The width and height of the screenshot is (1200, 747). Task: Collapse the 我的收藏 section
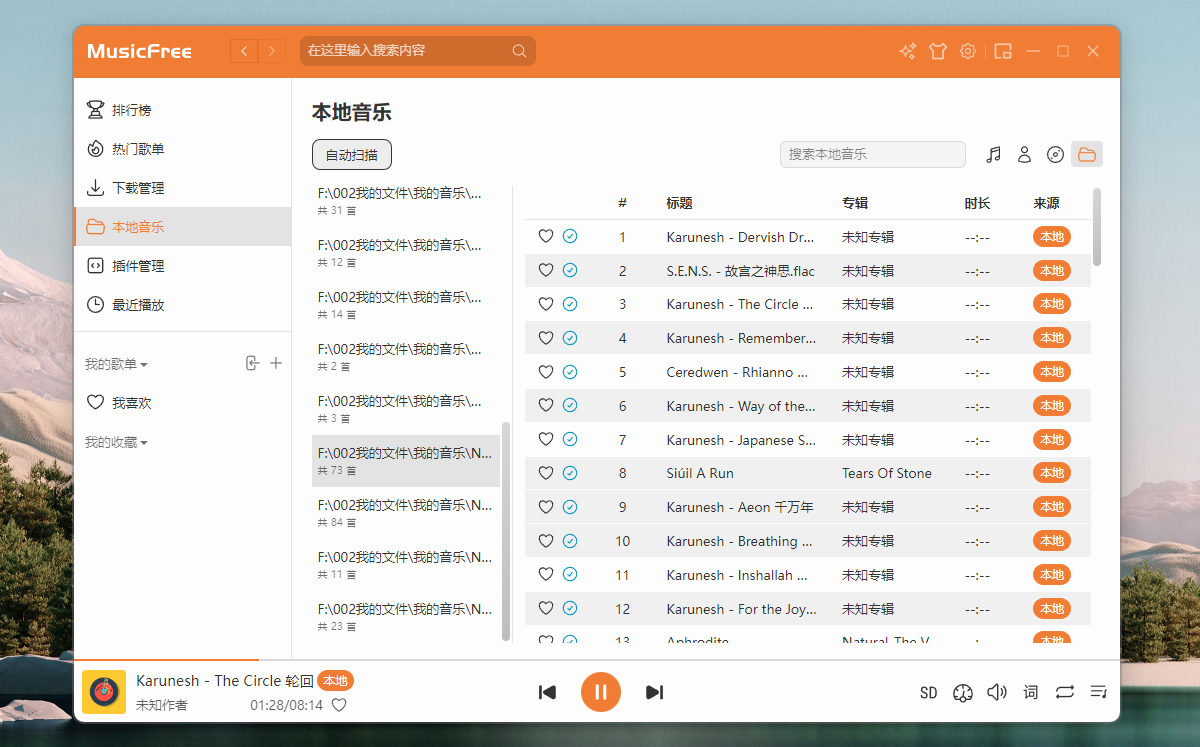[116, 442]
